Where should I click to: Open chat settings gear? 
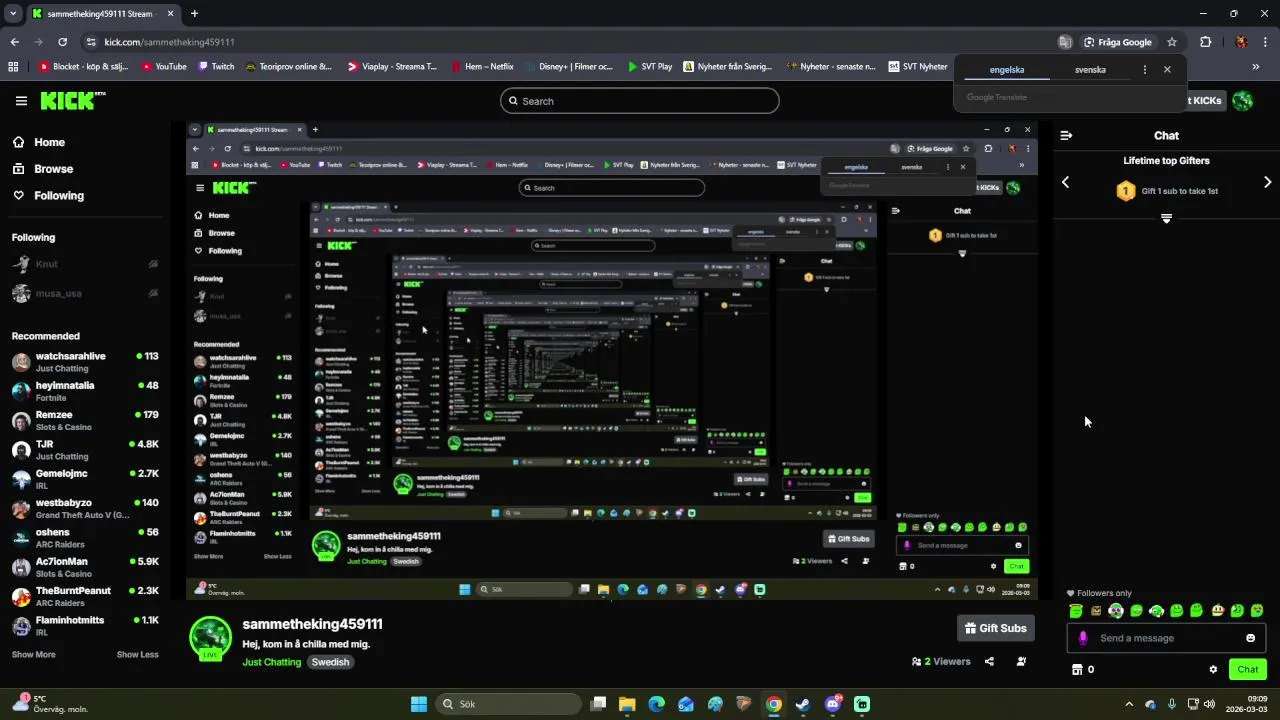point(1213,669)
